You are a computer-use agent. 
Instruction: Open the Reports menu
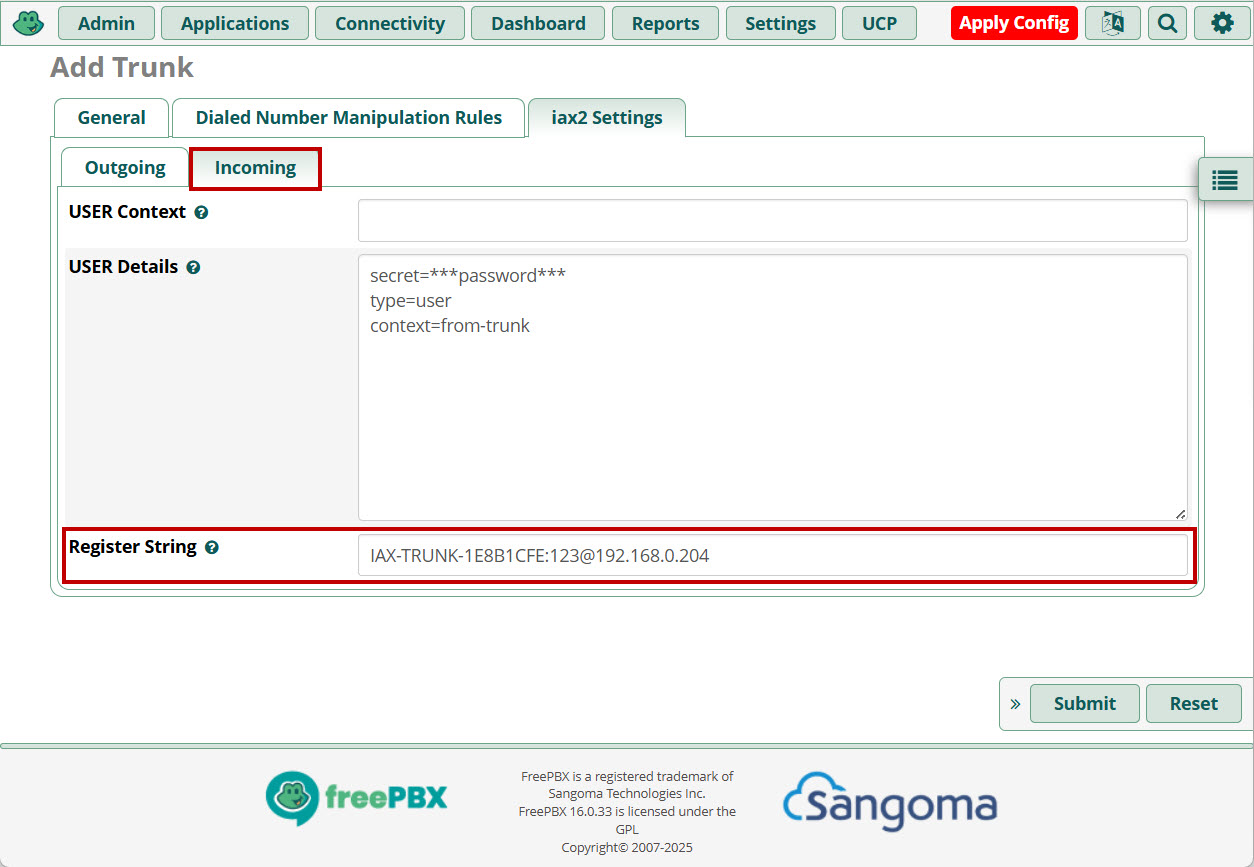pyautogui.click(x=665, y=23)
